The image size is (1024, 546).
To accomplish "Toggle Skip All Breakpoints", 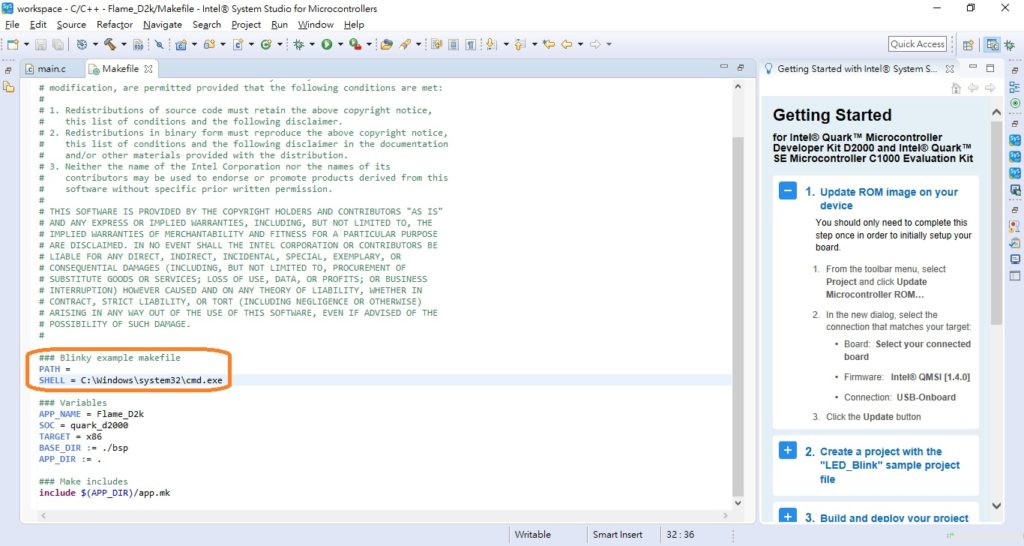I will click(159, 44).
